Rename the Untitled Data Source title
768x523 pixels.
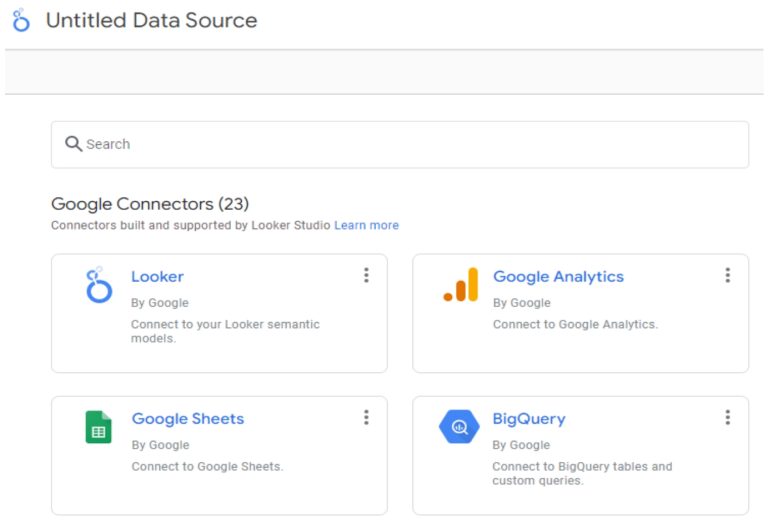coord(151,21)
